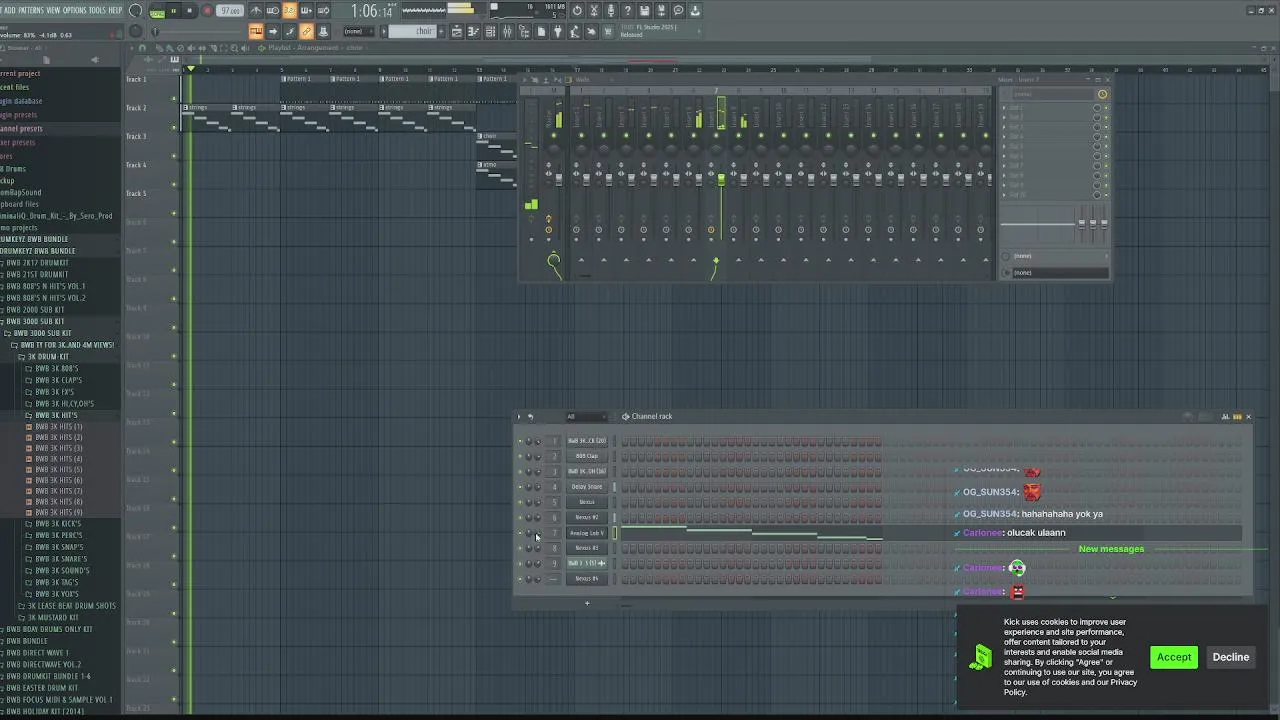The image size is (1280, 720).
Task: Expand BWB 3K SNARE'S folder
Action: tap(61, 559)
